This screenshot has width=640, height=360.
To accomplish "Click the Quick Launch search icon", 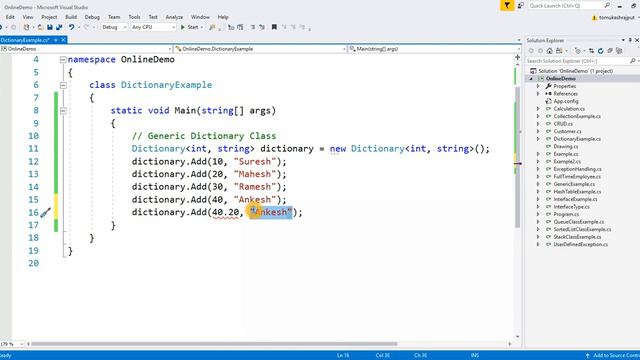I will coord(607,5).
